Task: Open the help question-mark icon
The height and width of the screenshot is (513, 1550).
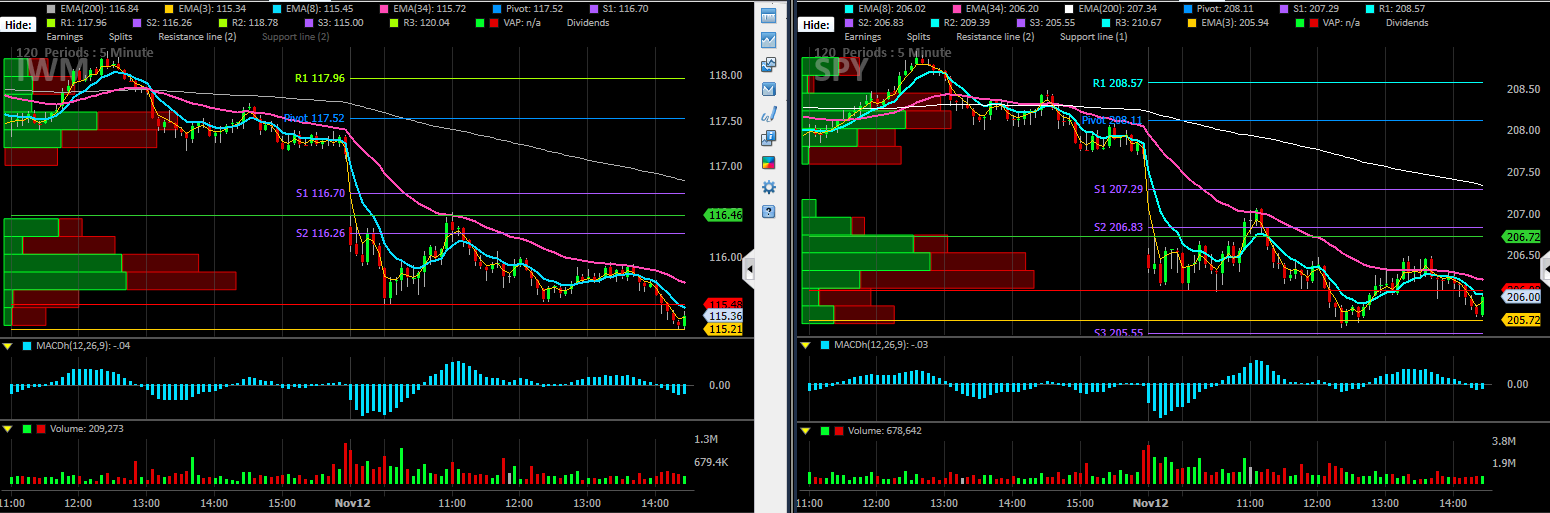Action: [768, 212]
